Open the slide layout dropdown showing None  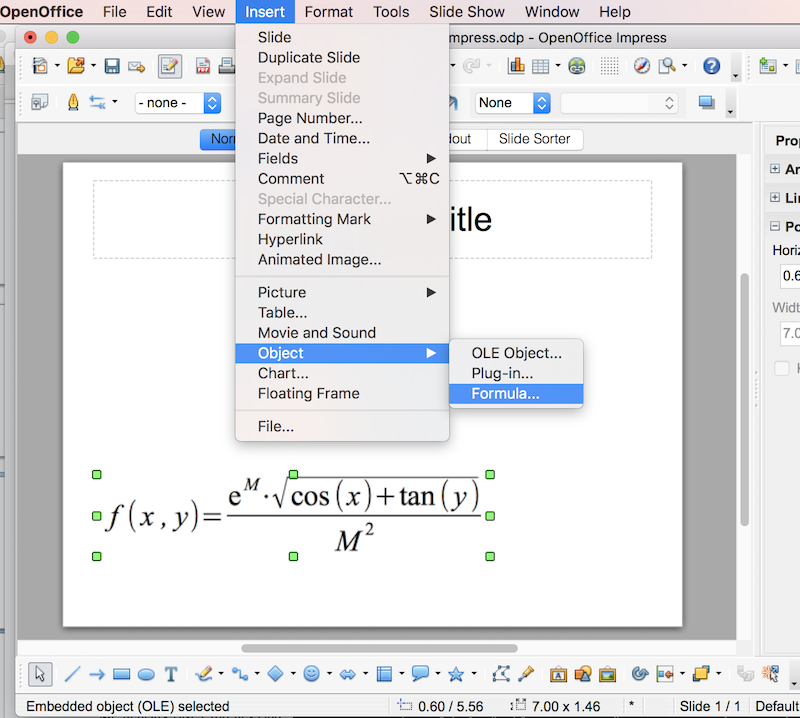tap(512, 102)
